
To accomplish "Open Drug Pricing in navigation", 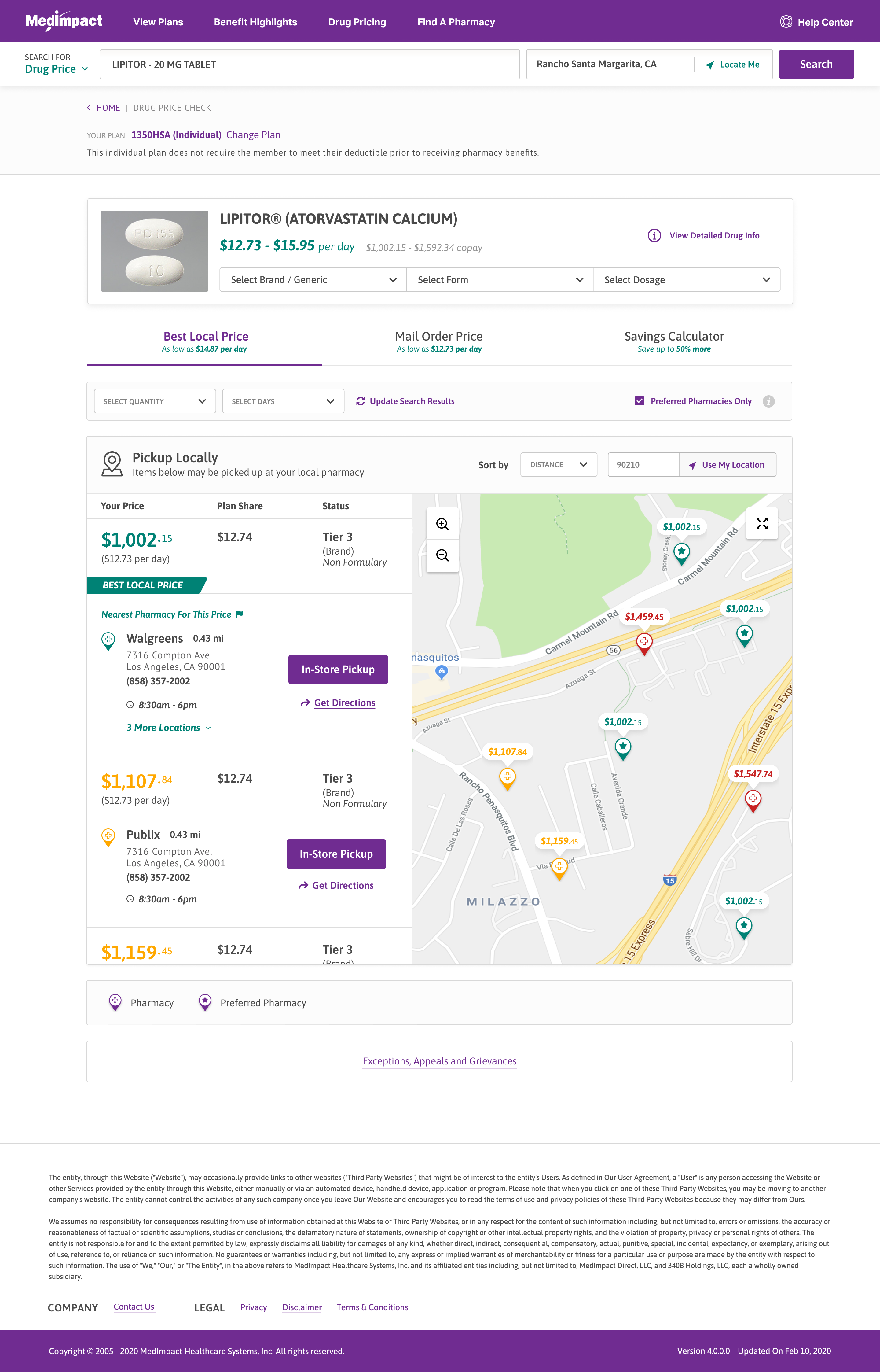I will pos(357,22).
